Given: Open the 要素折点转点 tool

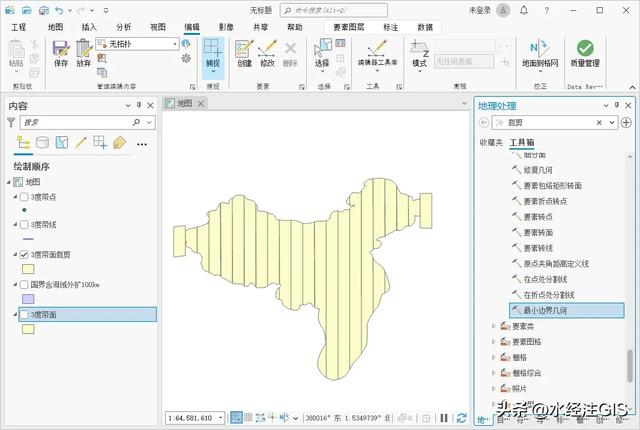Looking at the screenshot, I should (545, 201).
